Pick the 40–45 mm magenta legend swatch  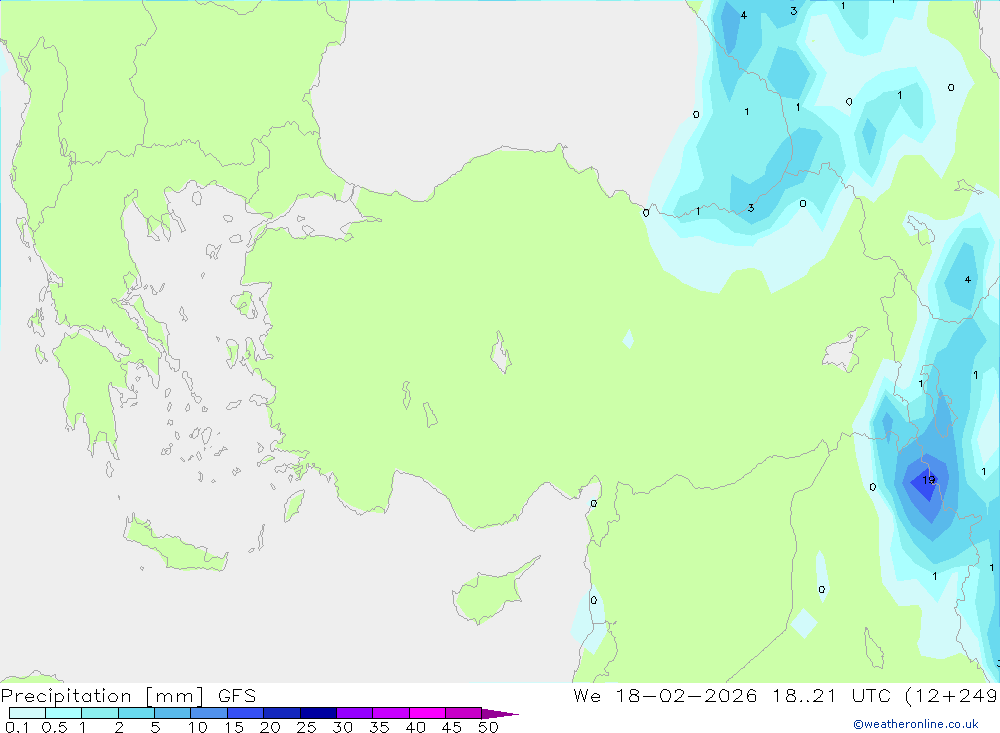coord(427,713)
